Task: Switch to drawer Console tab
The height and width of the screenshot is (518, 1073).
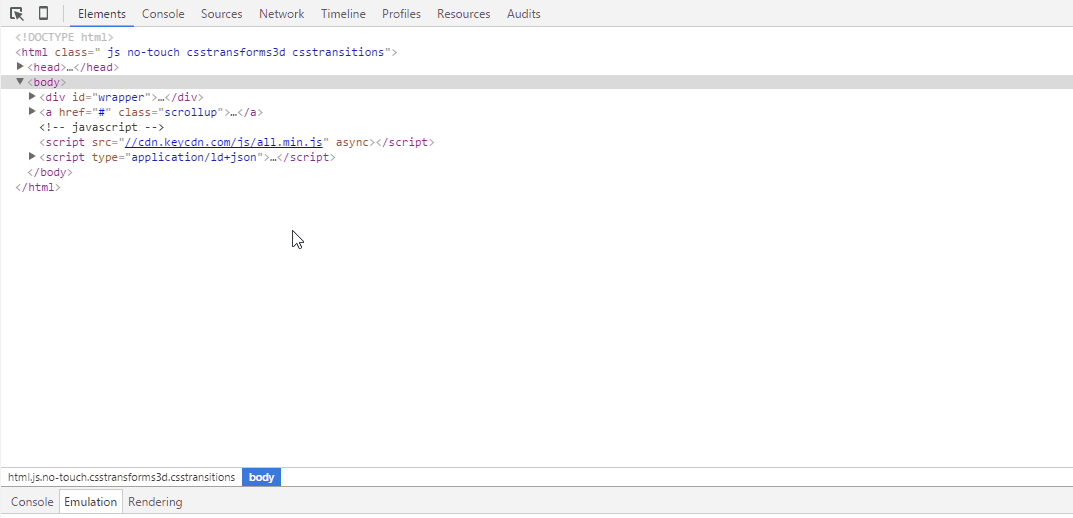Action: (x=32, y=502)
